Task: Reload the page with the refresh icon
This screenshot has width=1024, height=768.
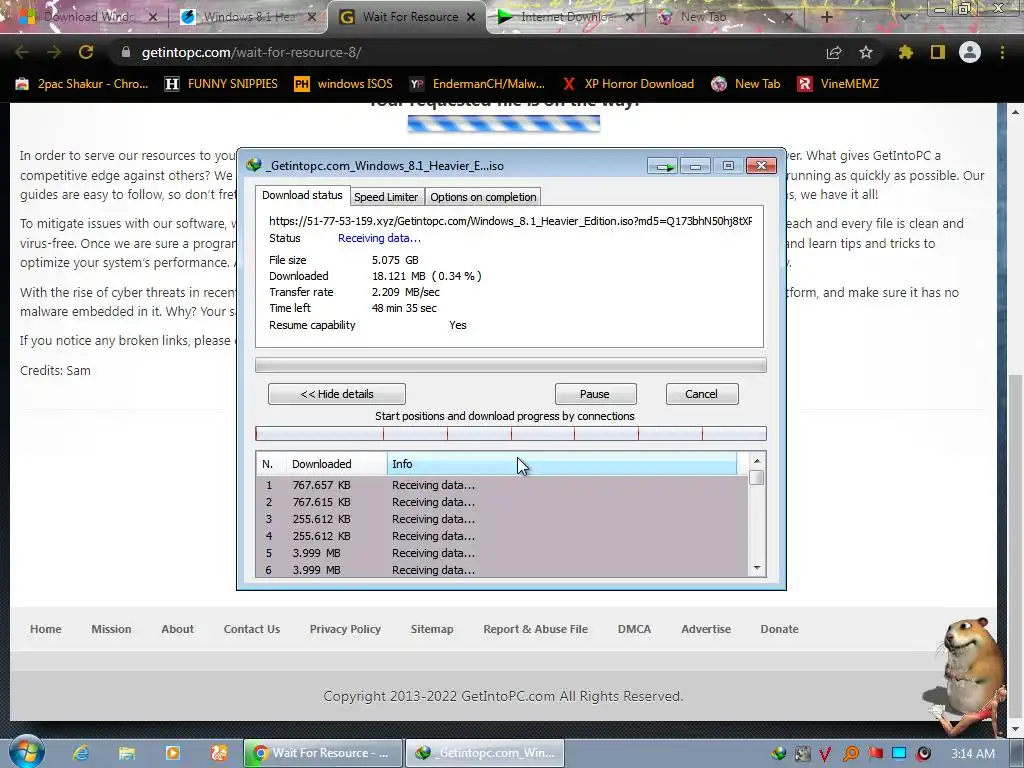Action: pos(86,52)
